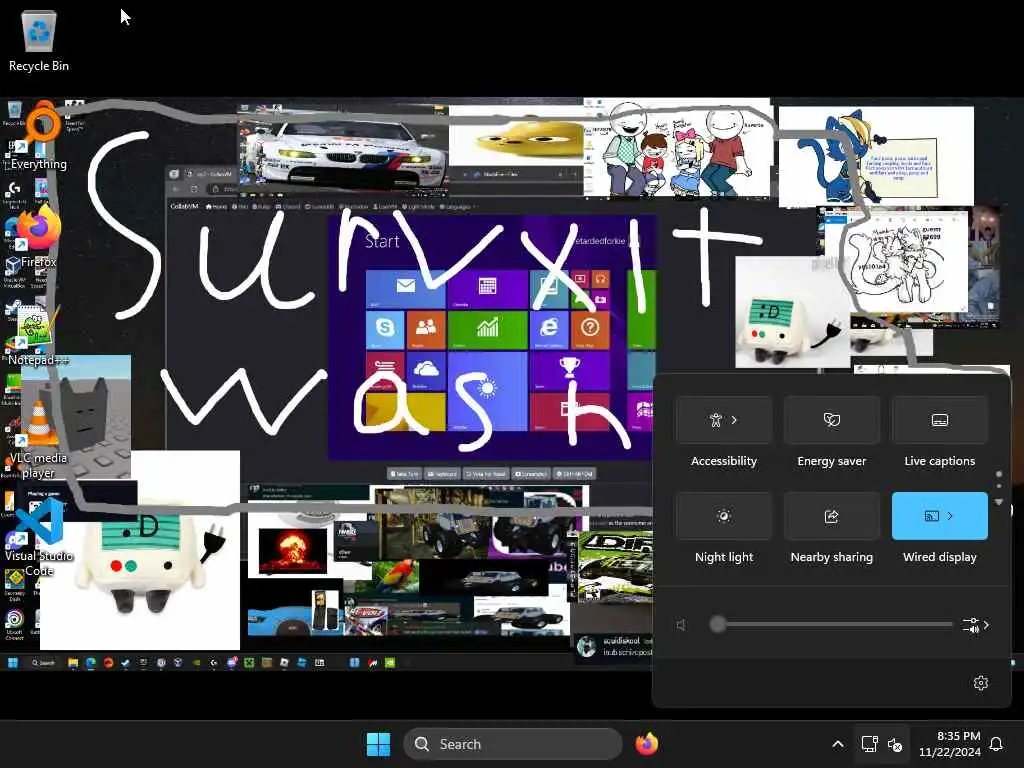Open network status in system tray
This screenshot has width=1024, height=768.
click(869, 744)
